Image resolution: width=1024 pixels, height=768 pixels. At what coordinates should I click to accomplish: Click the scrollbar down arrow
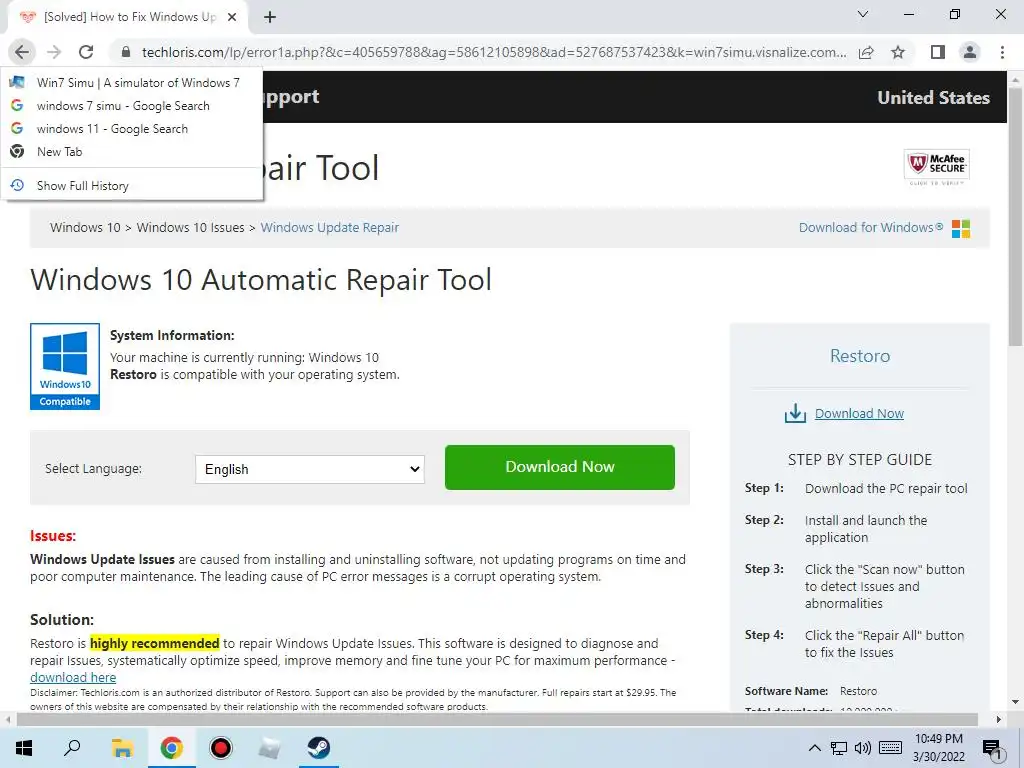tap(1015, 702)
